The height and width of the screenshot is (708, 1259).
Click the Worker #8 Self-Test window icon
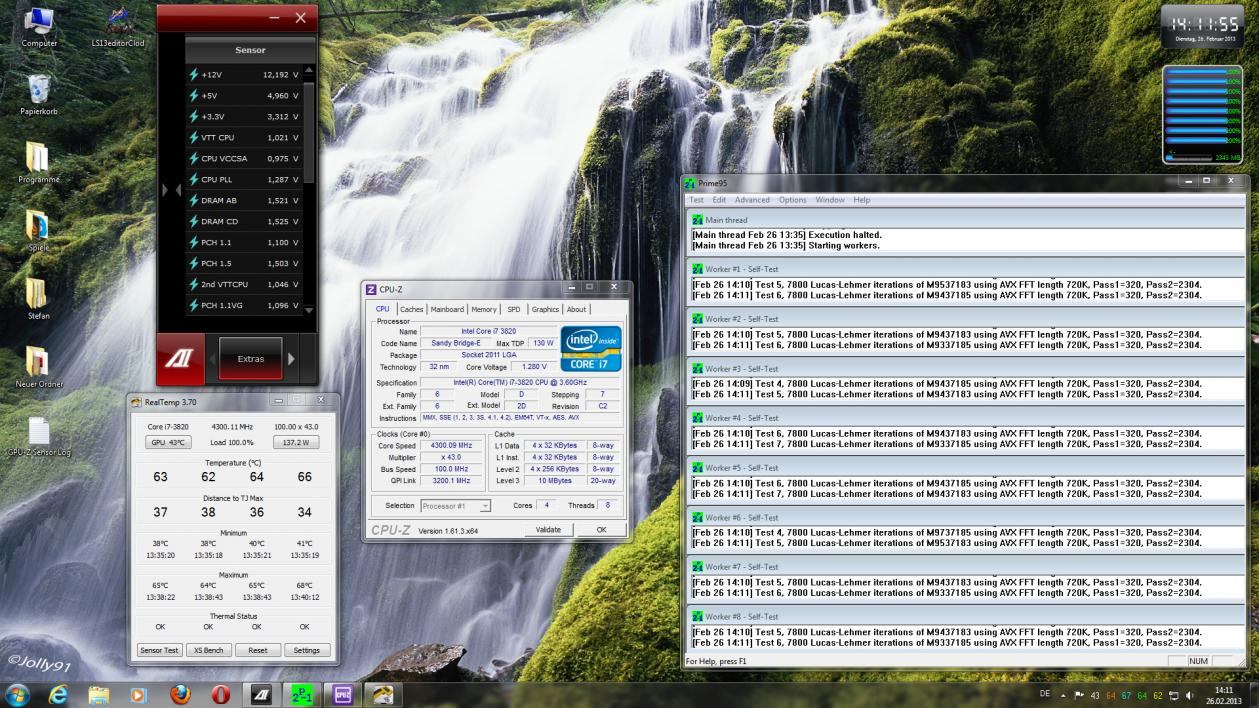[698, 617]
